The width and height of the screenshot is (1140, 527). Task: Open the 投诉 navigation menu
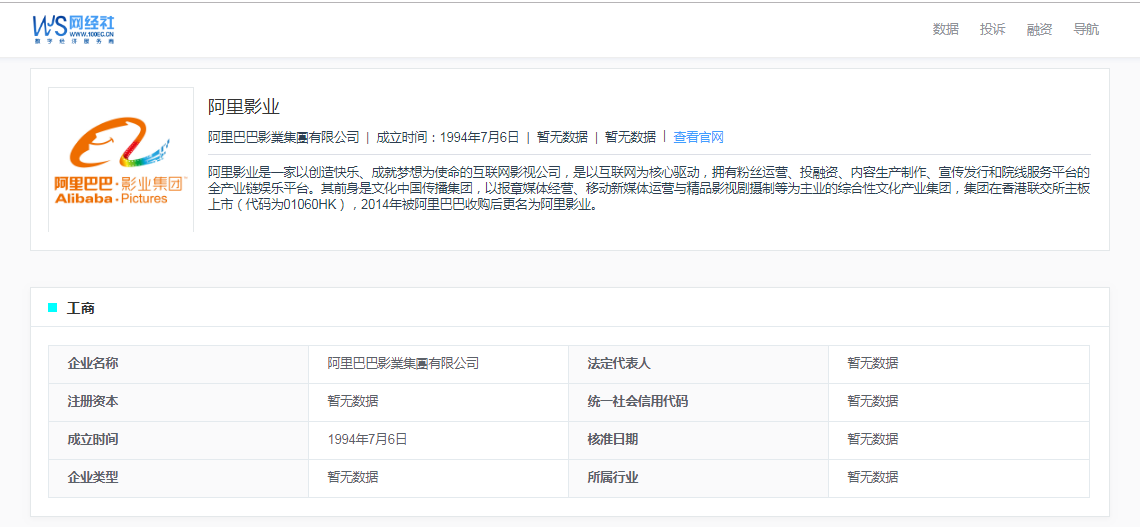[992, 29]
